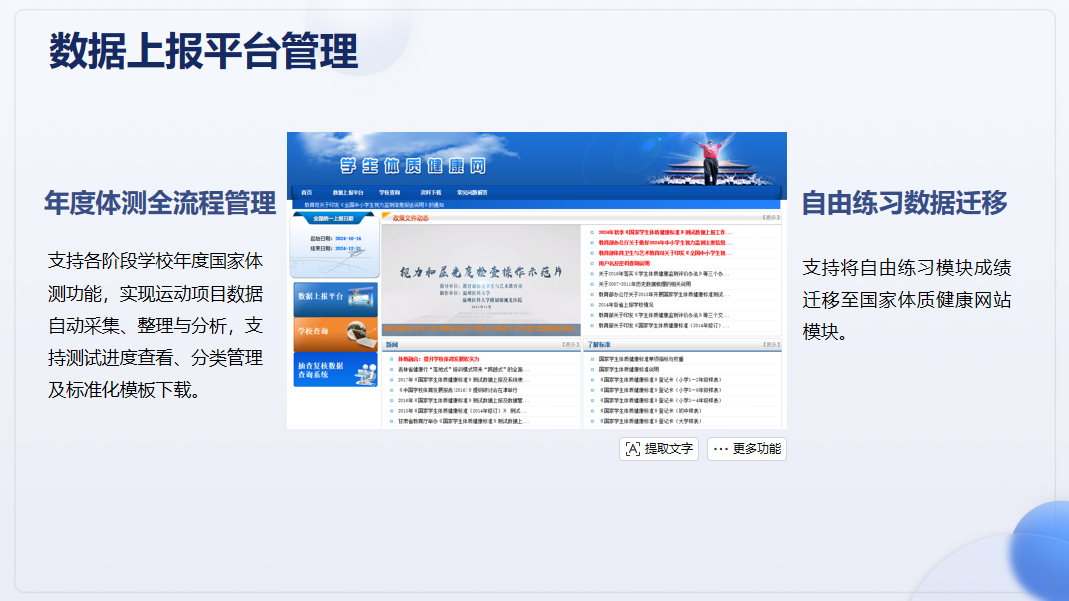Select 首页 in the website navigation bar
The height and width of the screenshot is (601, 1069).
[307, 193]
